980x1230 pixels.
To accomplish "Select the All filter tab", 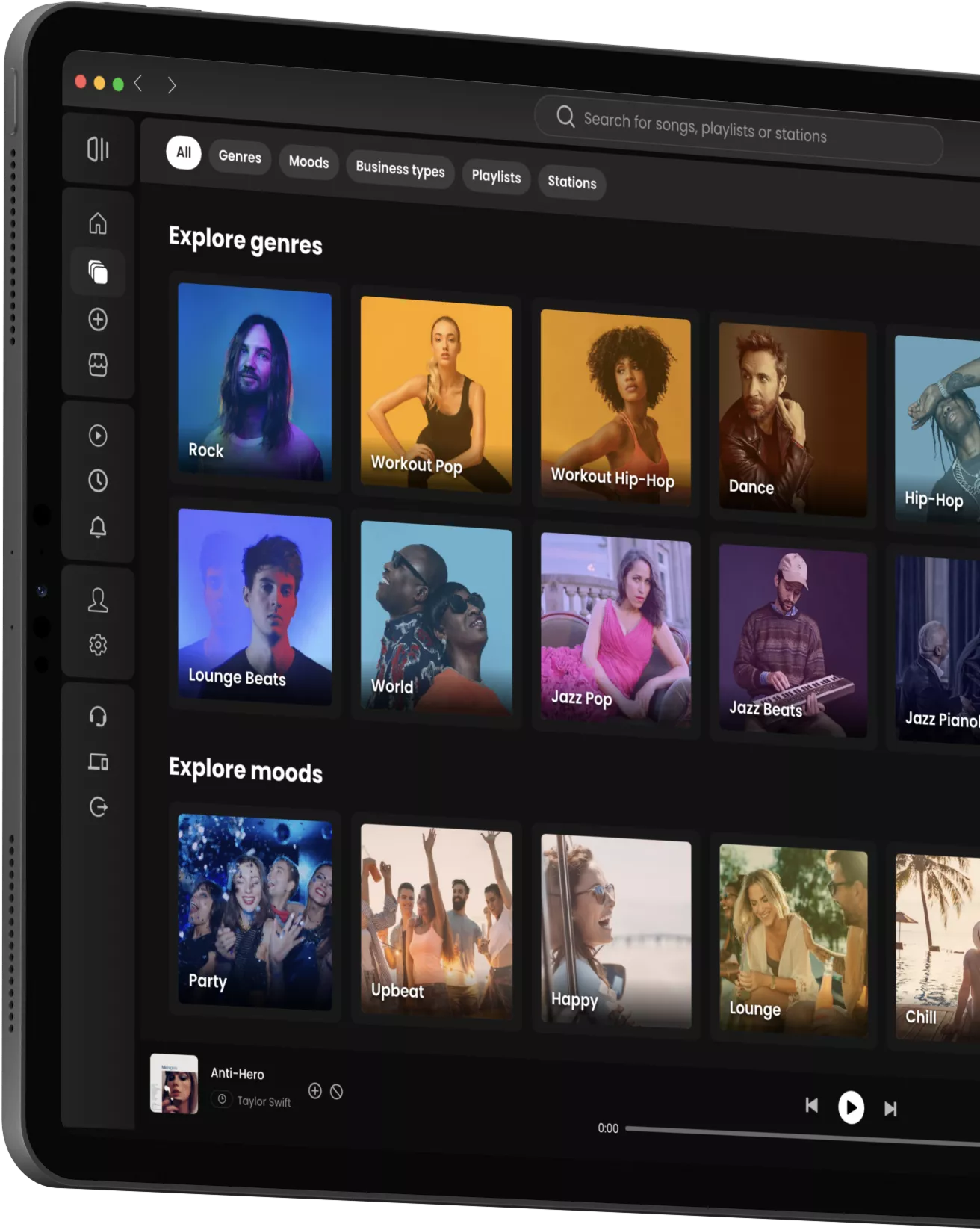I will [184, 152].
